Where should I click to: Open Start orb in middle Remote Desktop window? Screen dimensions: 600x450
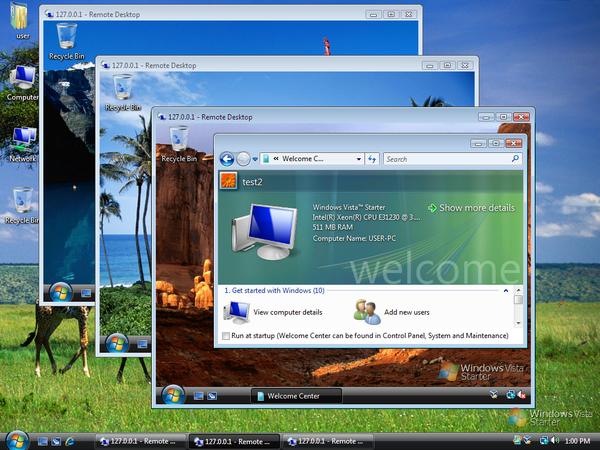click(117, 343)
